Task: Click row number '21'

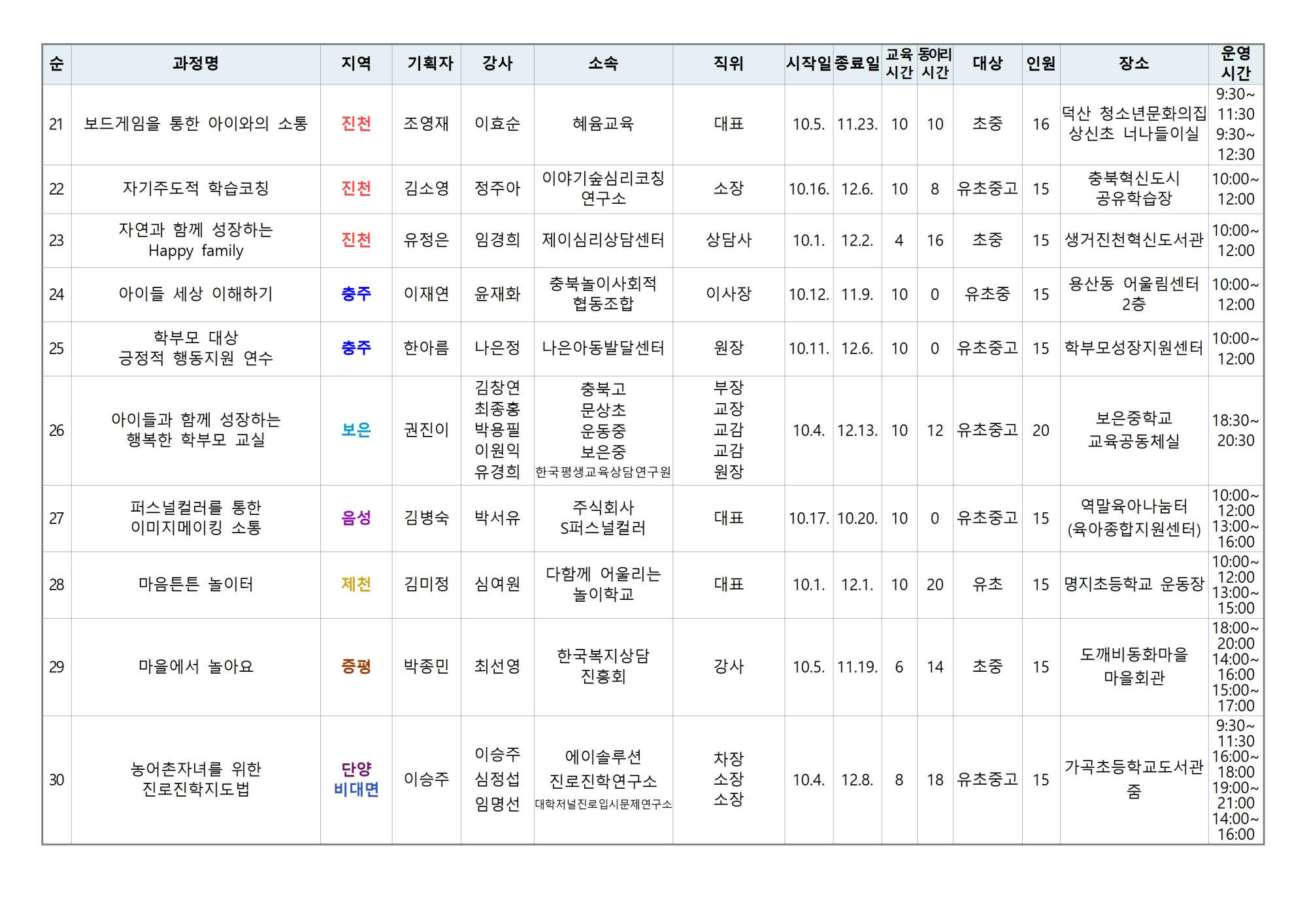Action: tap(57, 124)
